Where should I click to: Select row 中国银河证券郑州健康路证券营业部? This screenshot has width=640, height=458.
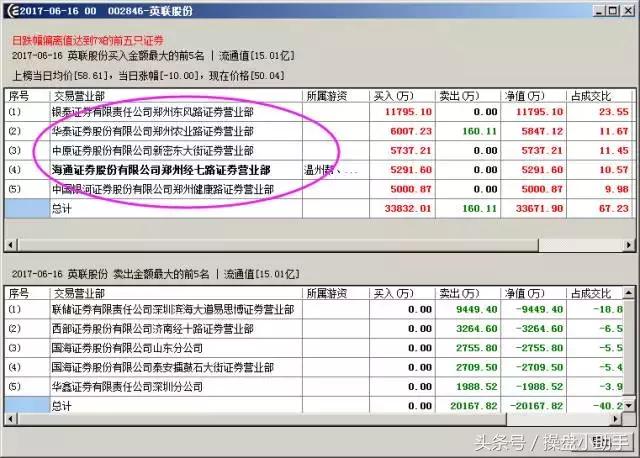(319, 189)
